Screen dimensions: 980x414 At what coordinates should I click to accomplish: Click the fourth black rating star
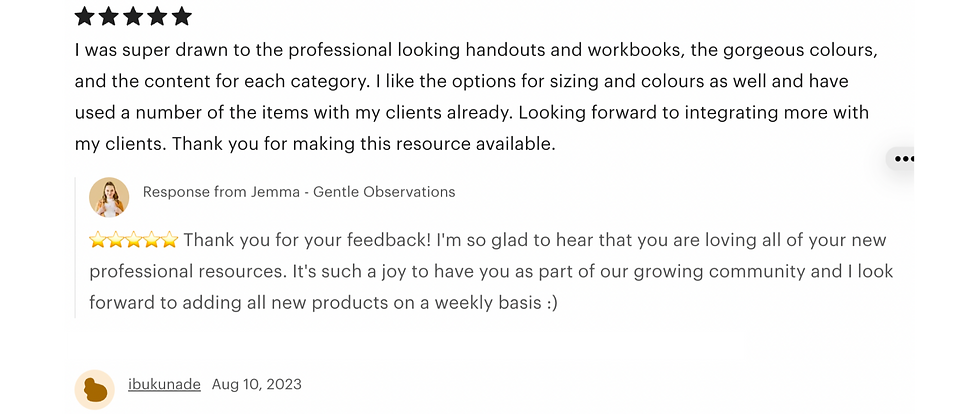[157, 16]
